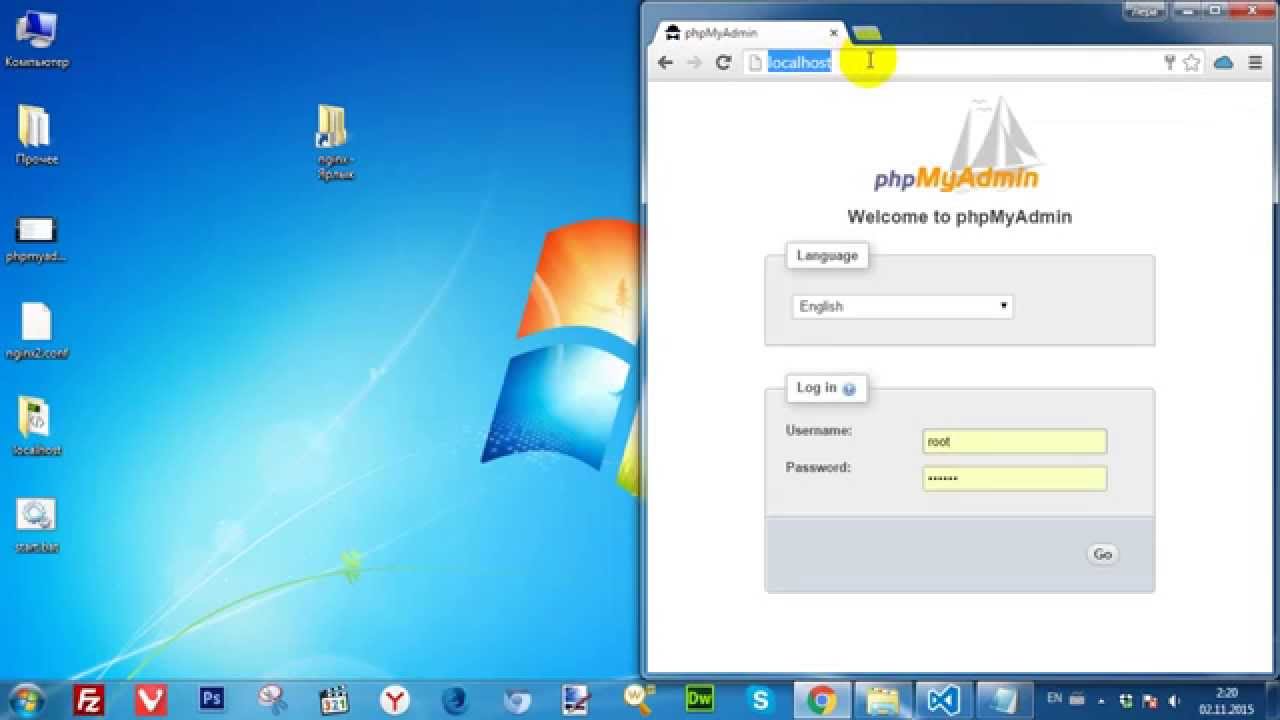Click the browser Forward arrow
The width and height of the screenshot is (1280, 720).
[x=694, y=62]
